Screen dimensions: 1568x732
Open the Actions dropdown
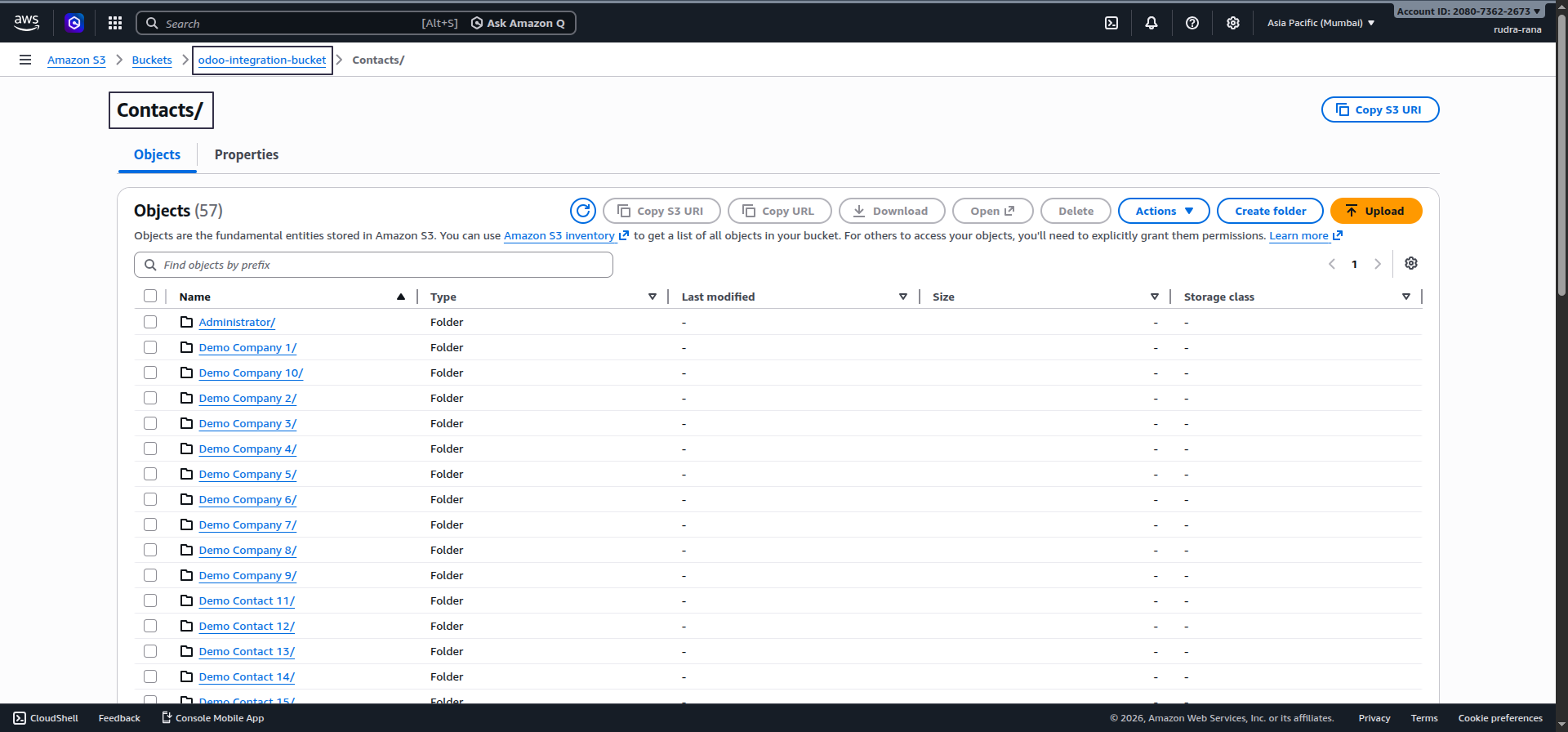pos(1164,211)
